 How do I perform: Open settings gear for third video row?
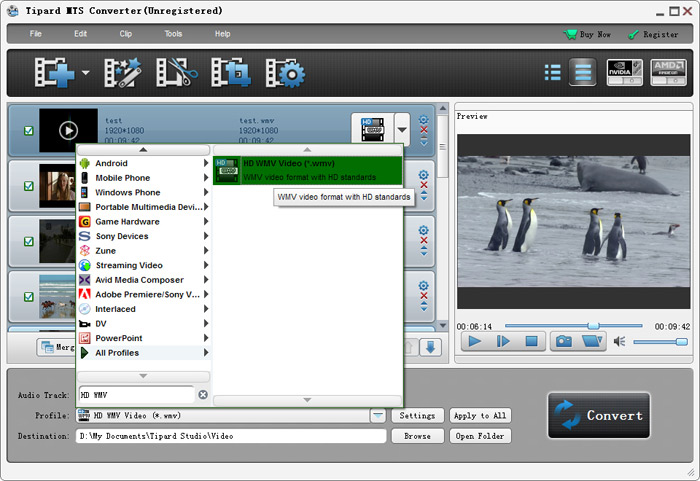pos(424,230)
